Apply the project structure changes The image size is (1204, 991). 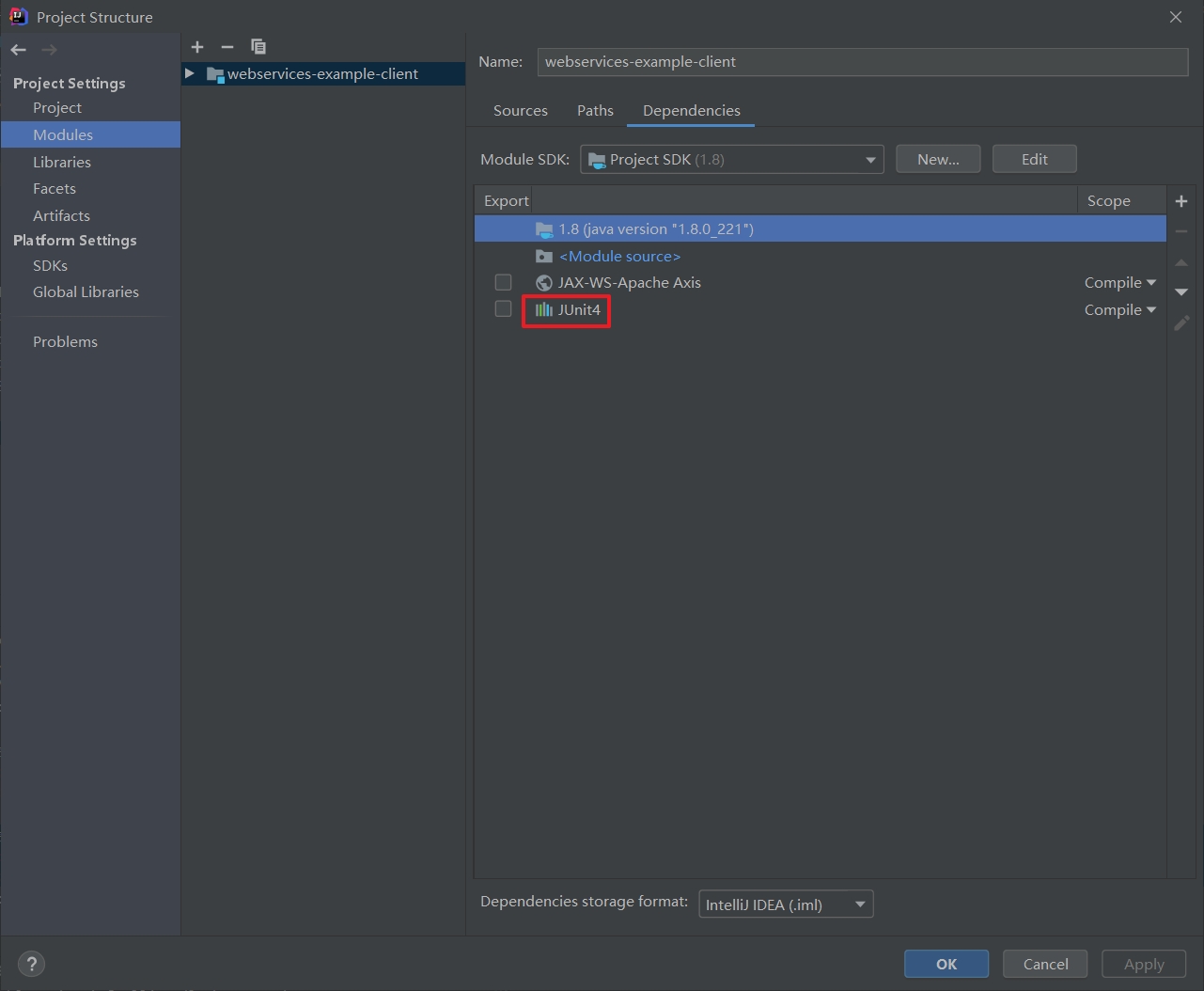pyautogui.click(x=1142, y=964)
